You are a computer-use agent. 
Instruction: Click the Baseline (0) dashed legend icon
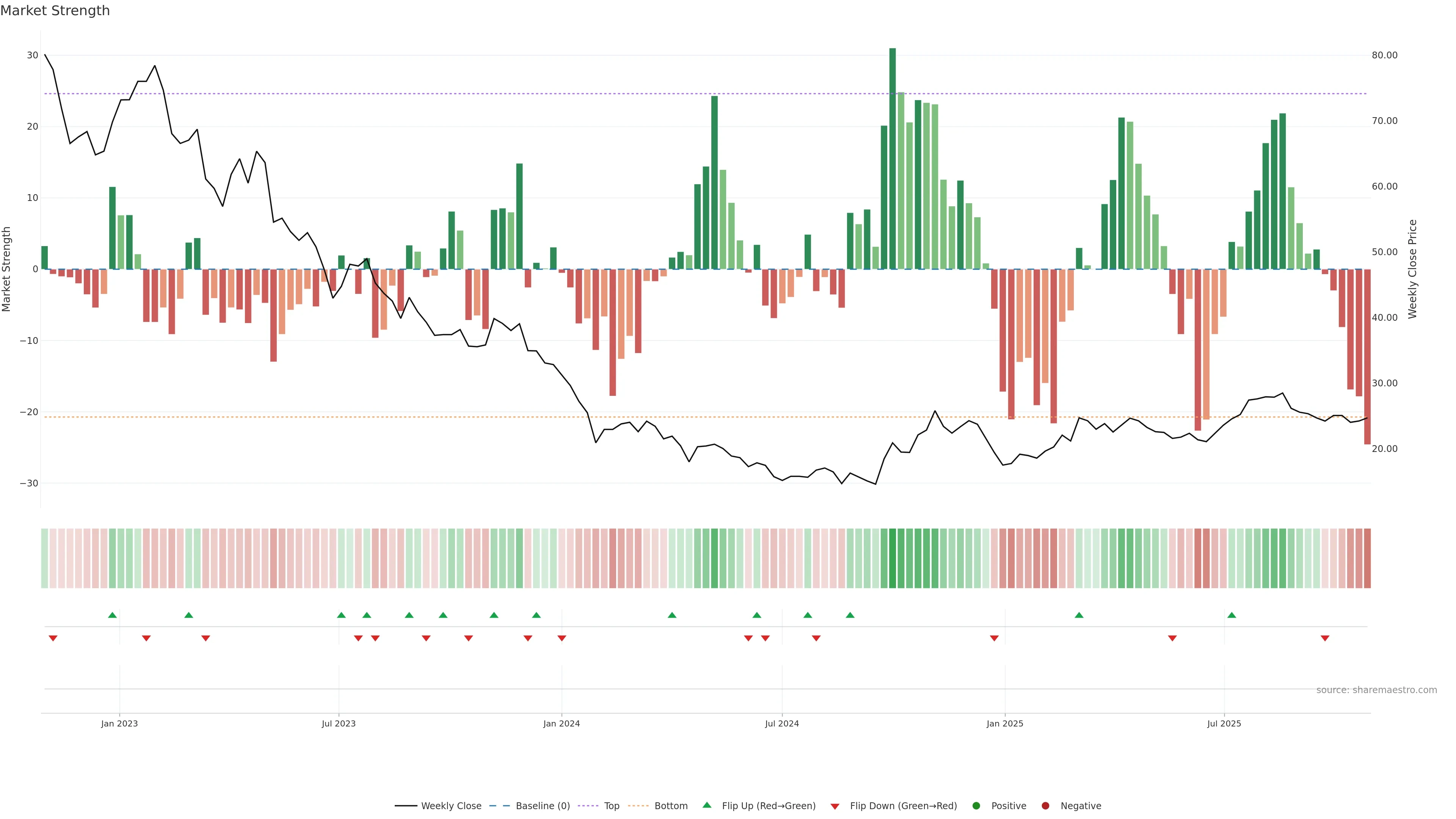(500, 806)
